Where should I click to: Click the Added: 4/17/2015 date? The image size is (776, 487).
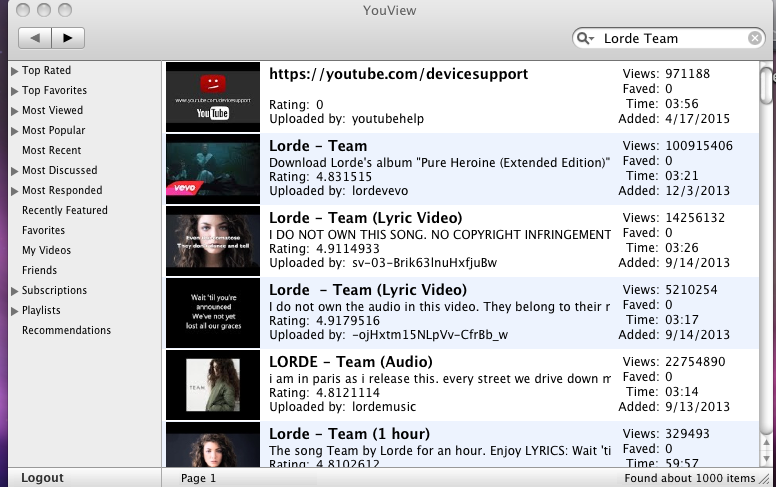coord(697,119)
